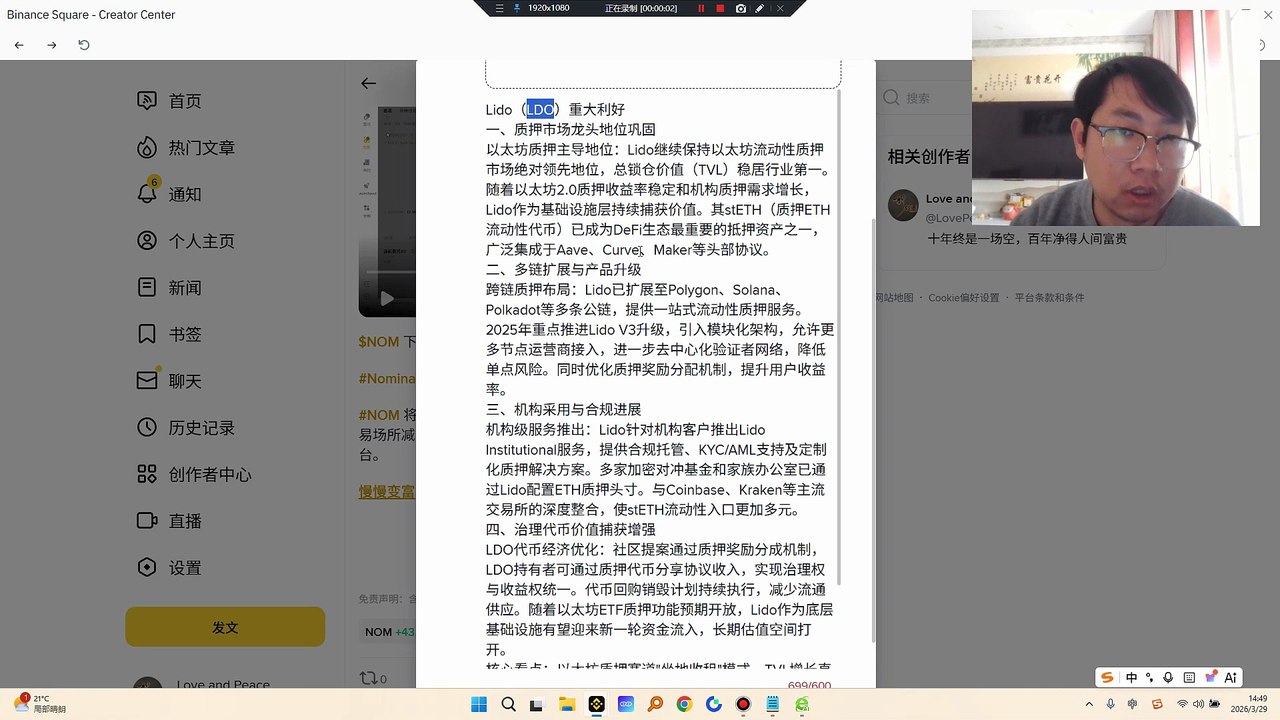Click the green browser taskbar icon
This screenshot has width=1280, height=720.
[x=802, y=705]
